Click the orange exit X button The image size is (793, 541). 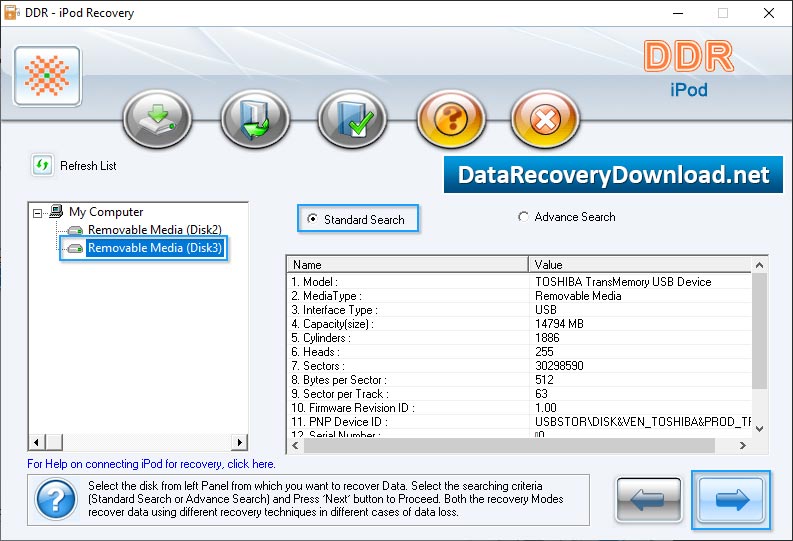coord(545,119)
